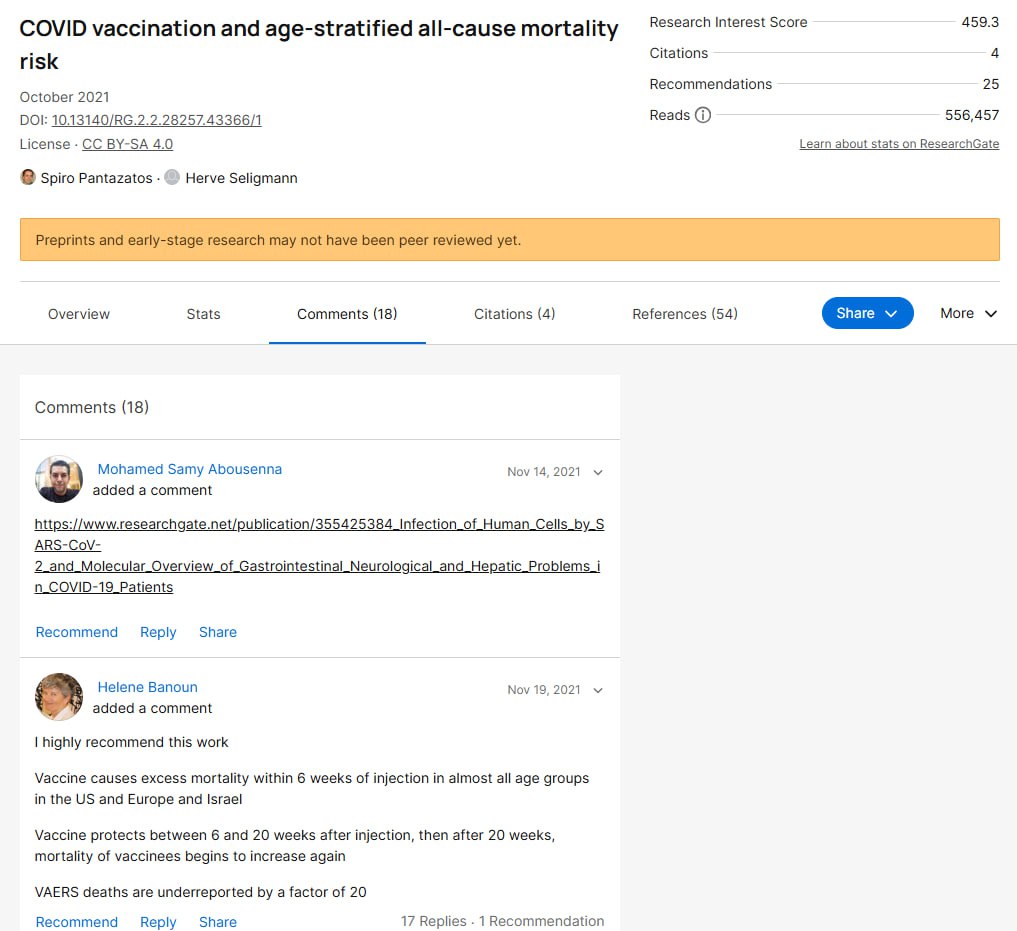Recommend Mohamed Samy Abousenna's comment
Screen dimensions: 1017x931
(77, 632)
